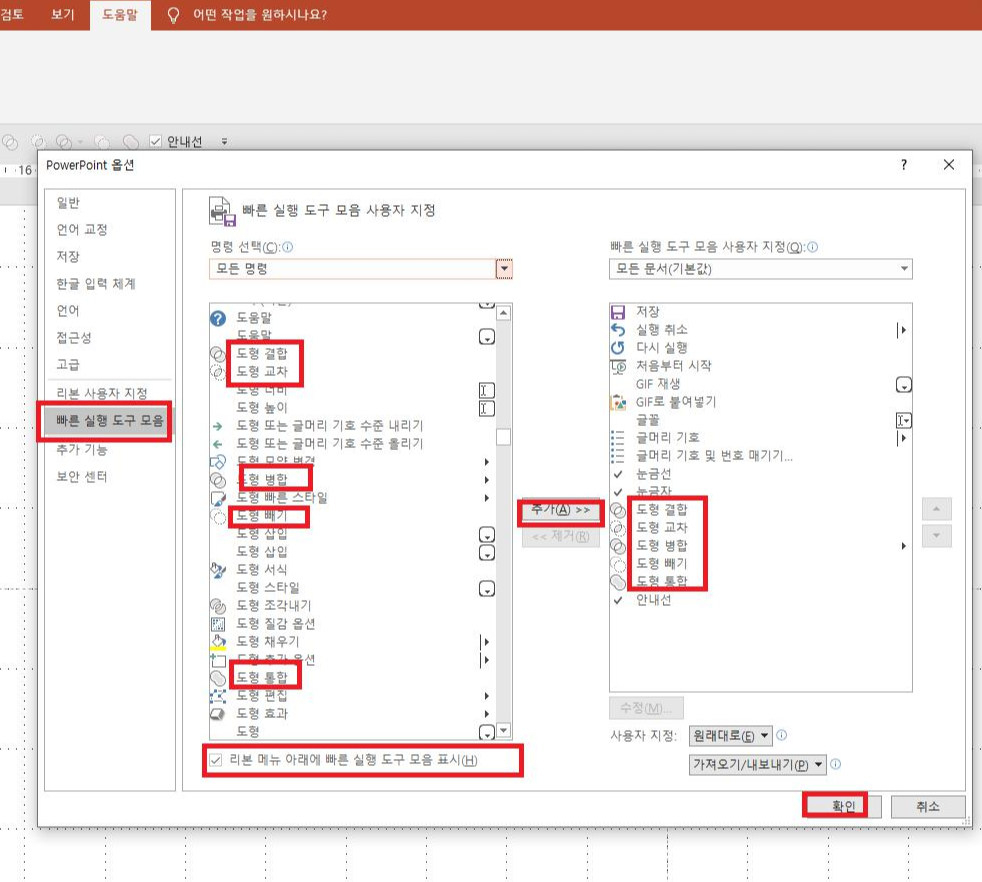Toggle 리본 메뉴 아래에 빠른 실행 도구 모음 표시 checkbox

(x=216, y=760)
